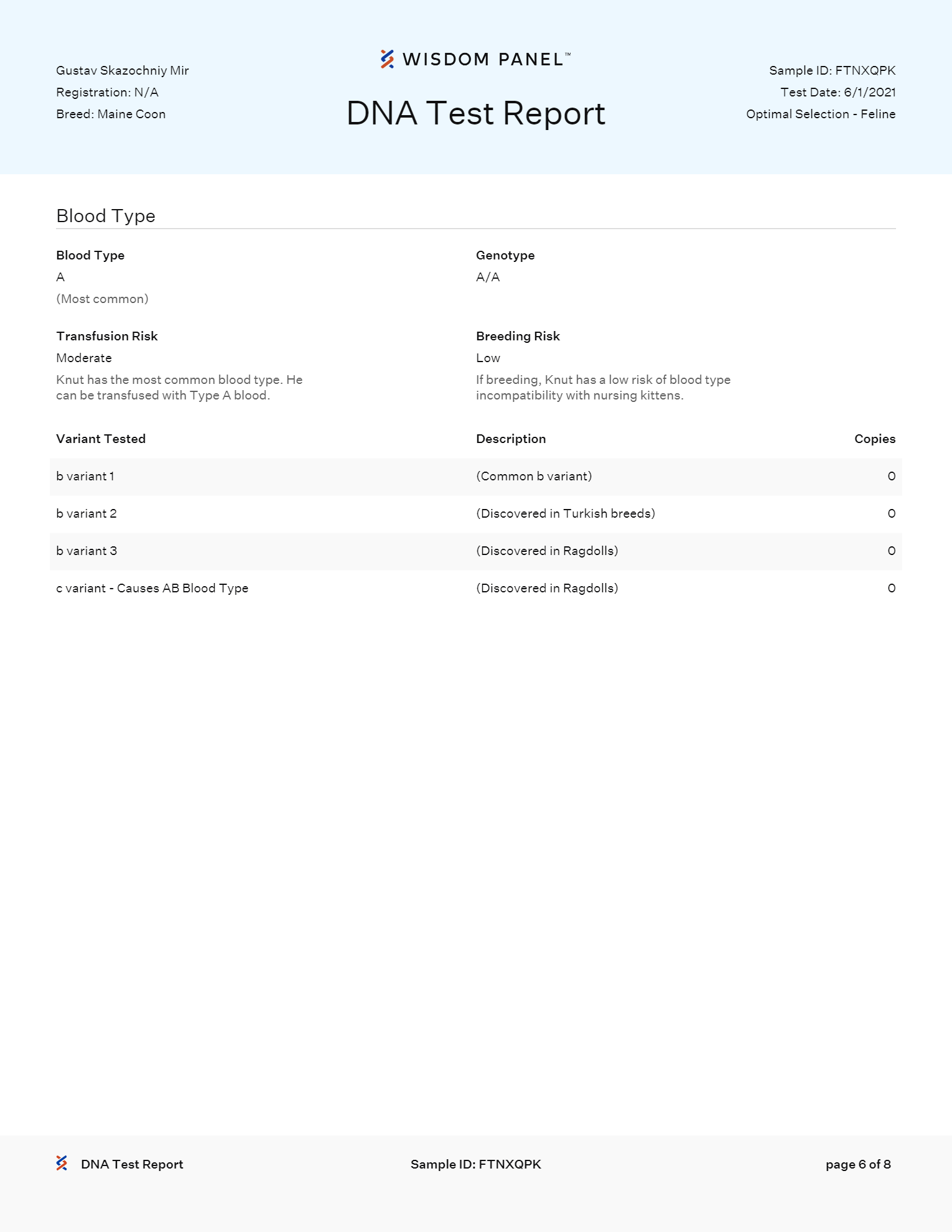This screenshot has width=952, height=1232.
Task: Click the Wisdom Panel logo icon in header
Action: coord(387,59)
